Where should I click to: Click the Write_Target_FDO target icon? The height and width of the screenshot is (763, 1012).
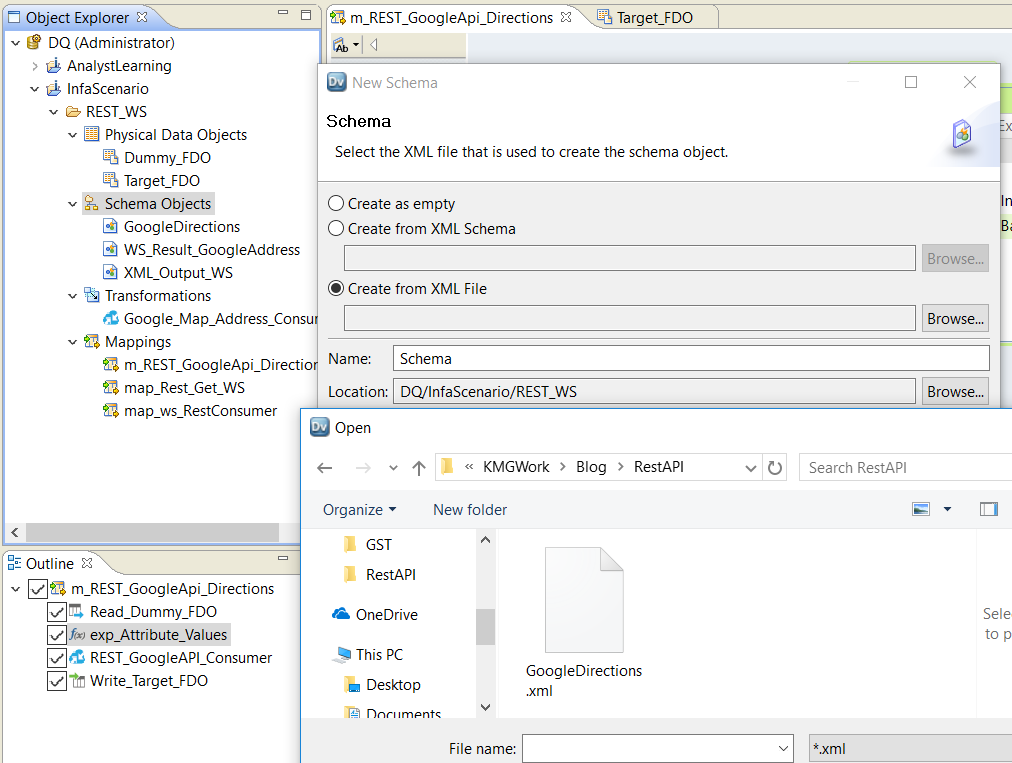[77, 681]
